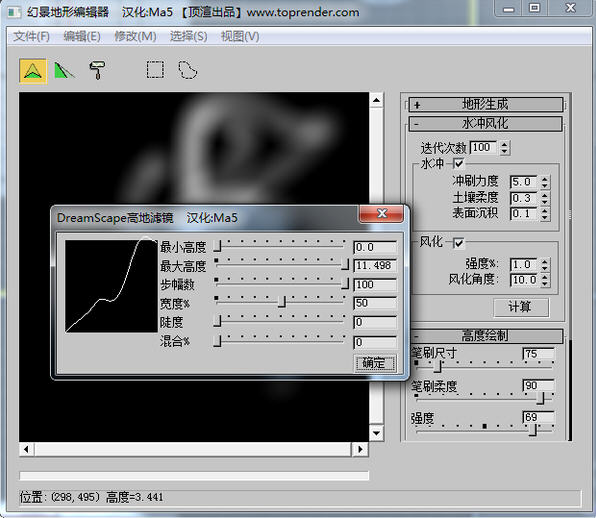Collapse the 水冲风化 rollout
This screenshot has width=596, height=518.
coord(485,124)
